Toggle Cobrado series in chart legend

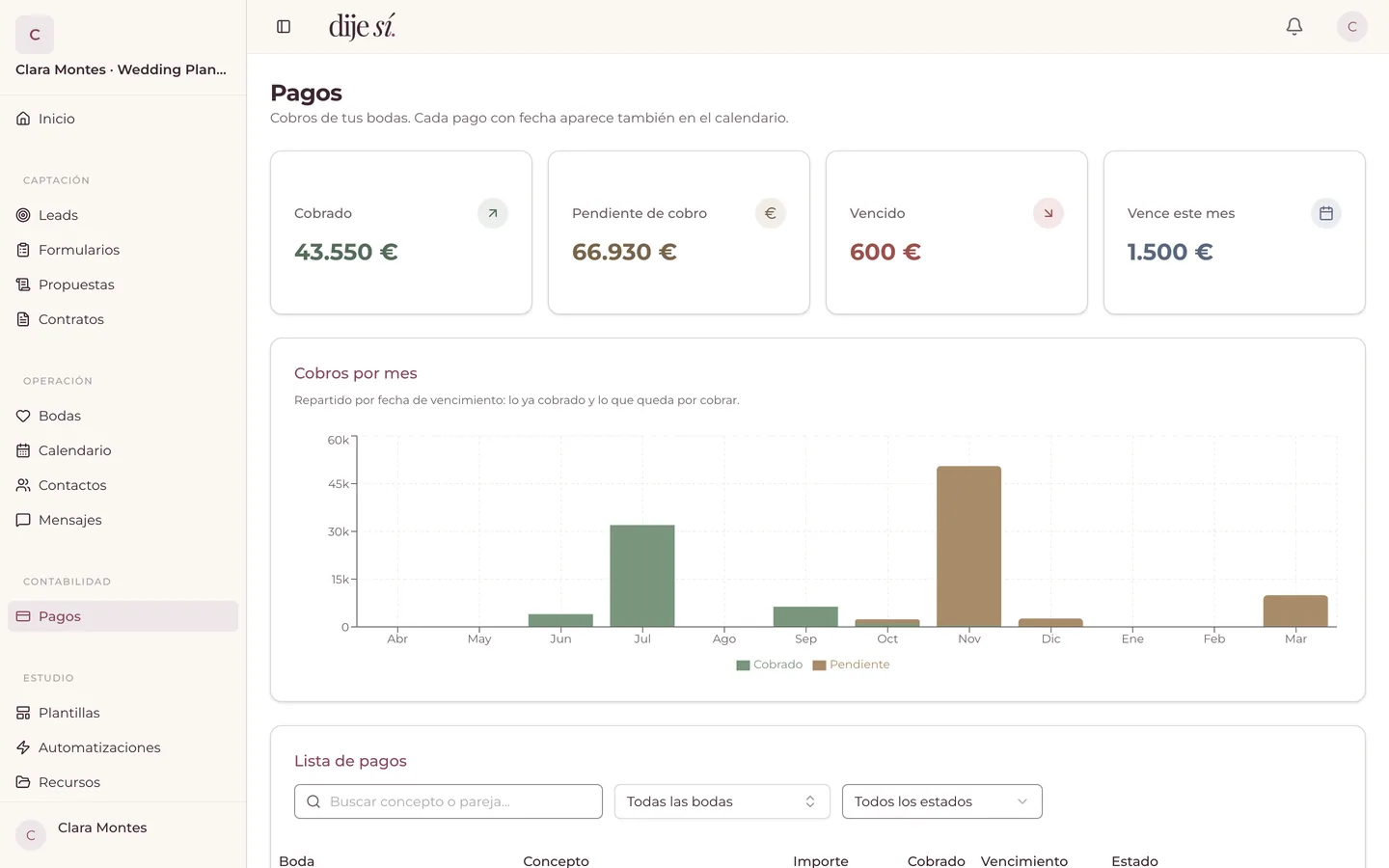(770, 665)
